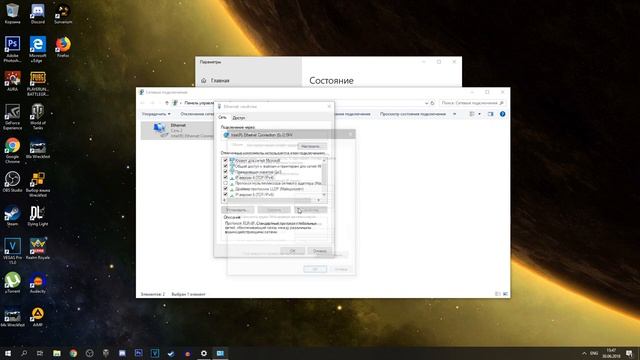Open the Recycle Bin desktop icon
The height and width of the screenshot is (360, 640).
pos(12,14)
